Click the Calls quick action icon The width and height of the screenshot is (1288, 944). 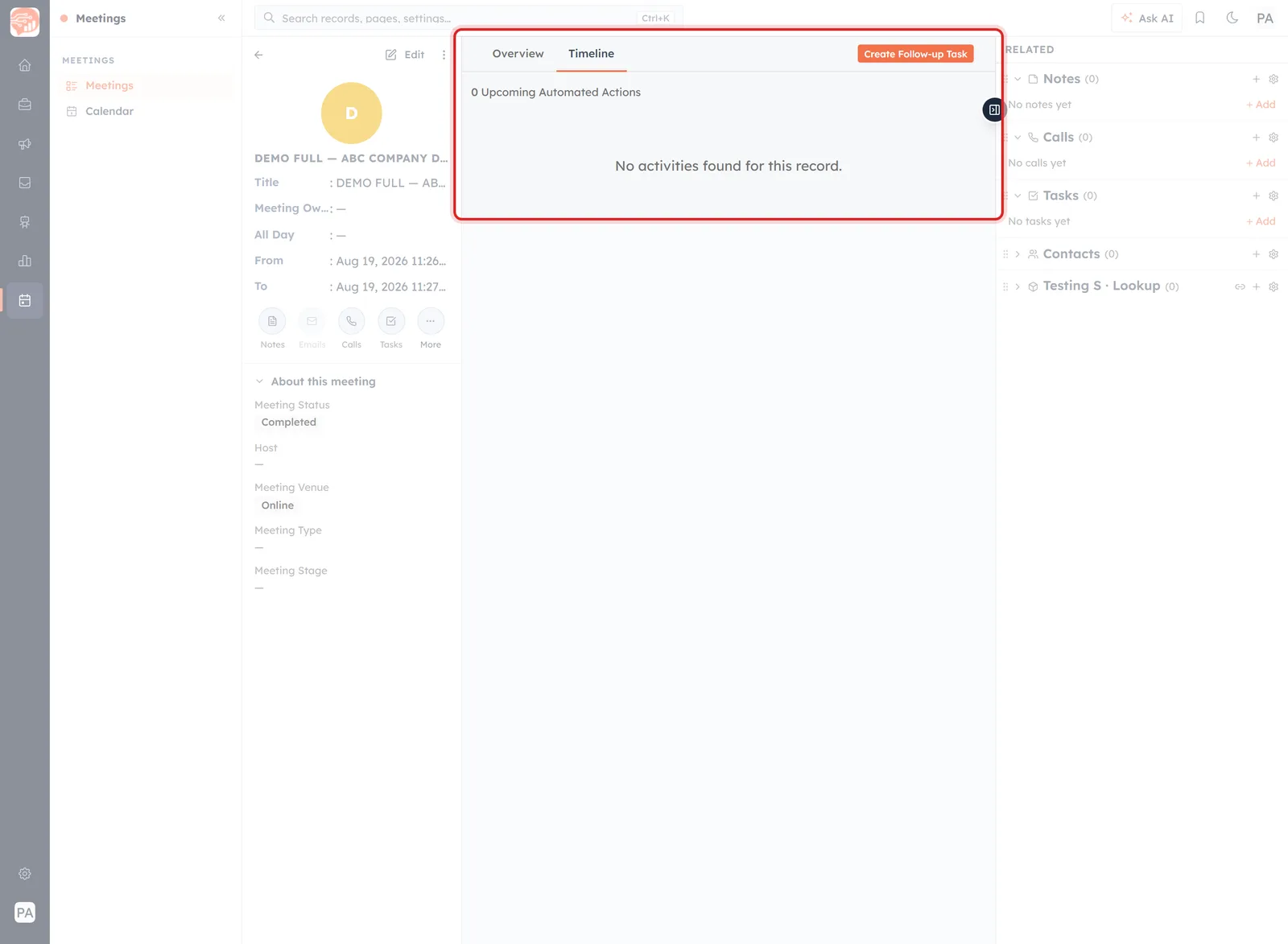351,321
